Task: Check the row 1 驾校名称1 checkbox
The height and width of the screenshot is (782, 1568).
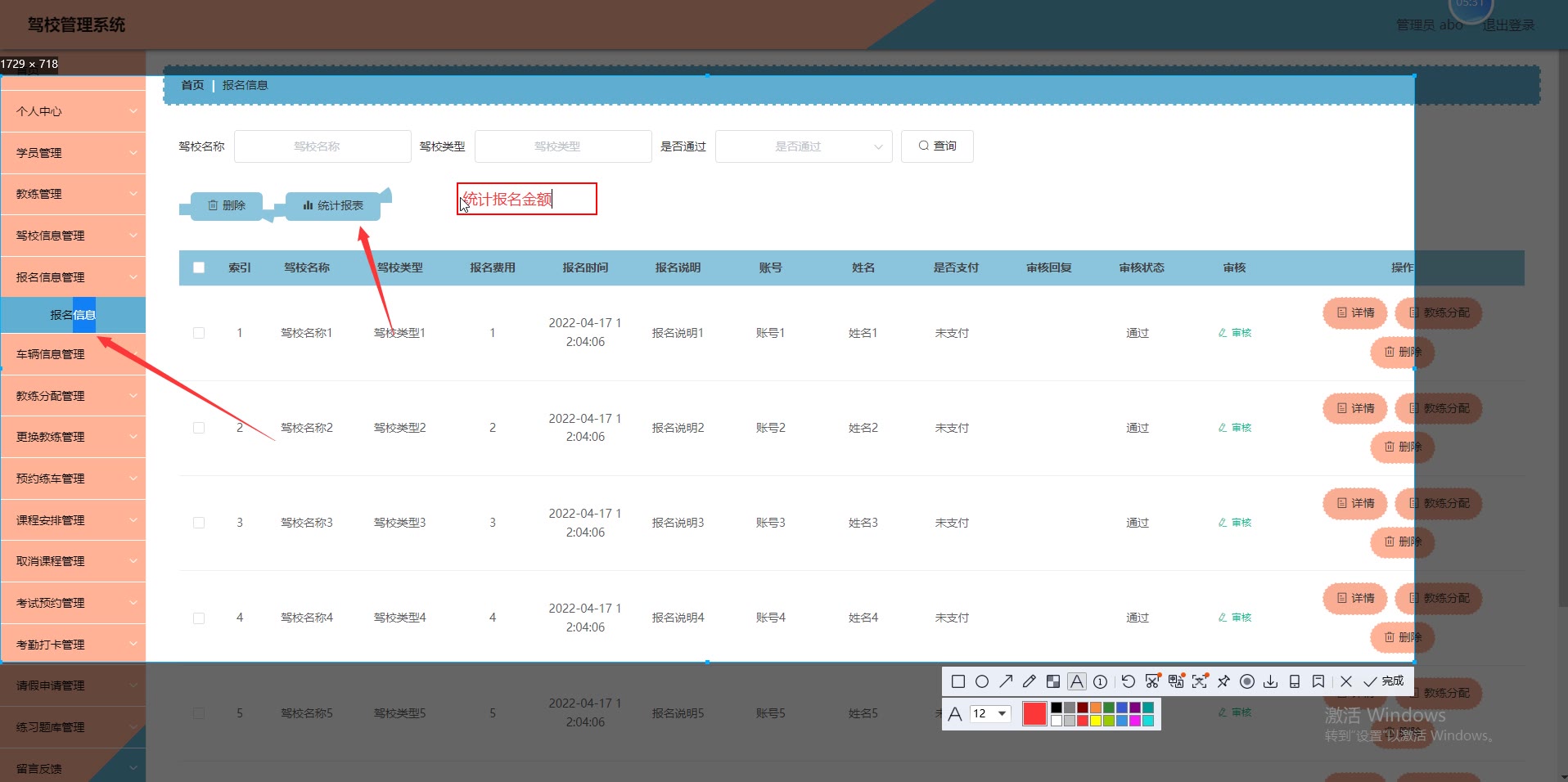Action: coord(199,333)
